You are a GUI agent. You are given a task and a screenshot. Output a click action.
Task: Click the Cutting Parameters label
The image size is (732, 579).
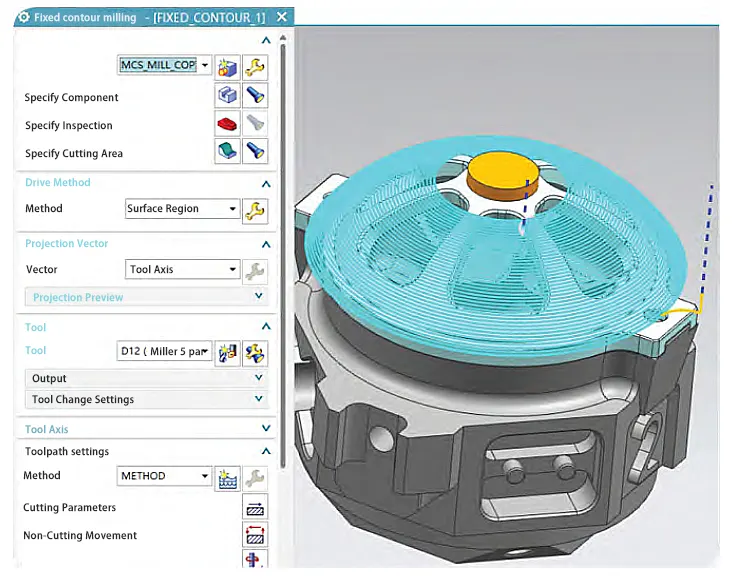(x=70, y=508)
